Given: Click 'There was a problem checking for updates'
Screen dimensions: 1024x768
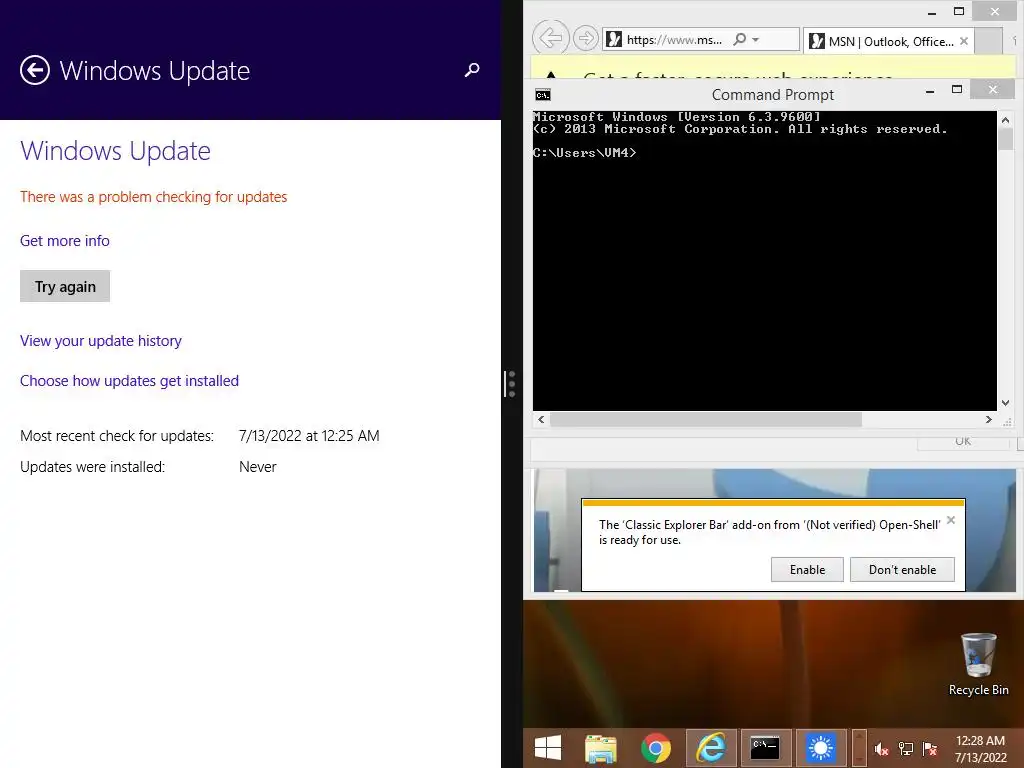Looking at the screenshot, I should [x=153, y=197].
